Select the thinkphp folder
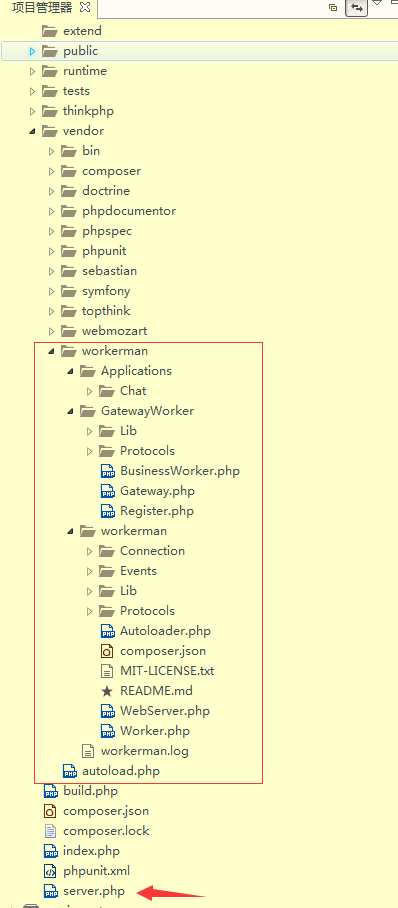The image size is (398, 908). click(88, 111)
